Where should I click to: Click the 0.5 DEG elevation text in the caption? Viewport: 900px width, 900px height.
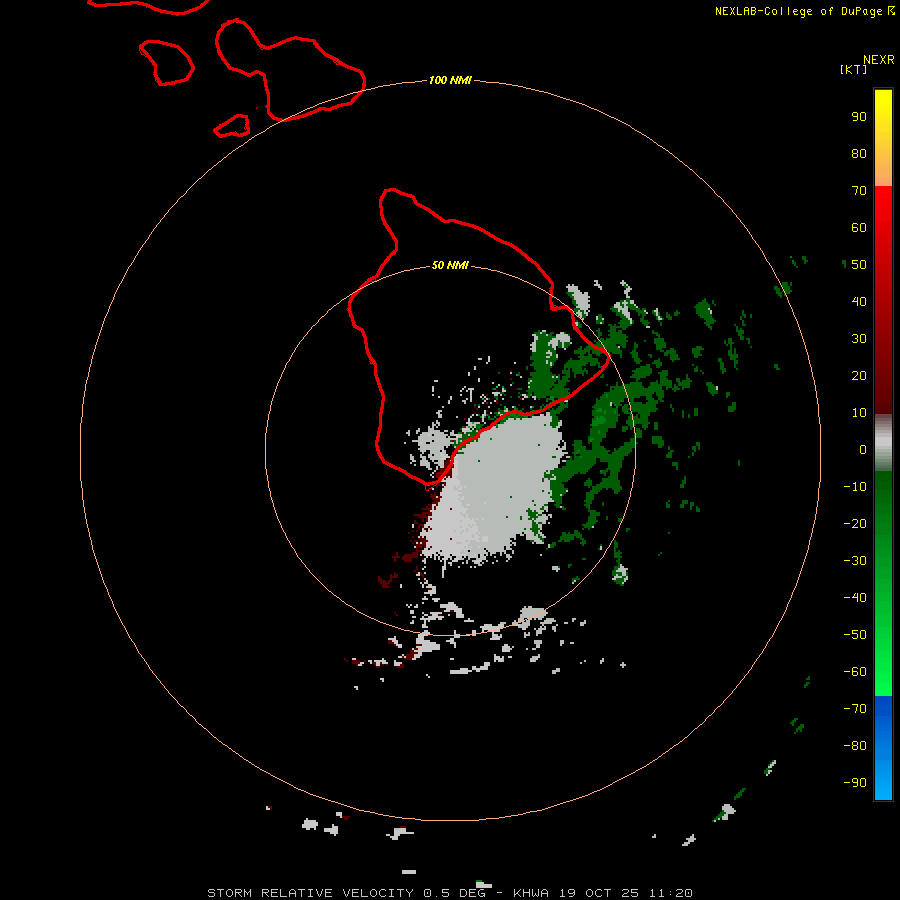coord(455,893)
